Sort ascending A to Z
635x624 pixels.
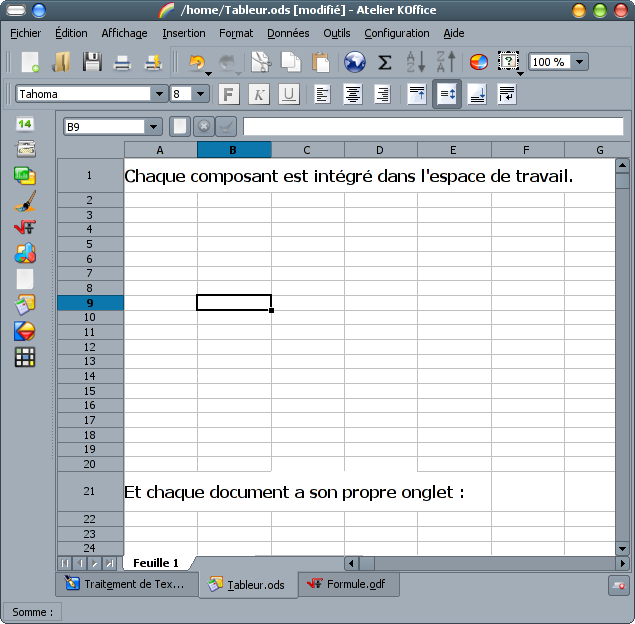(x=416, y=62)
